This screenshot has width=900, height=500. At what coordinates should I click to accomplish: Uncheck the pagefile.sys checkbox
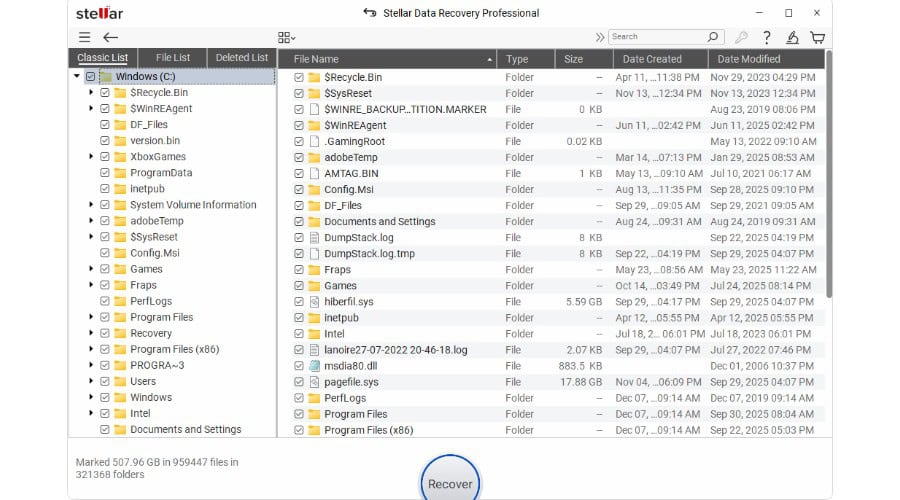[x=298, y=382]
